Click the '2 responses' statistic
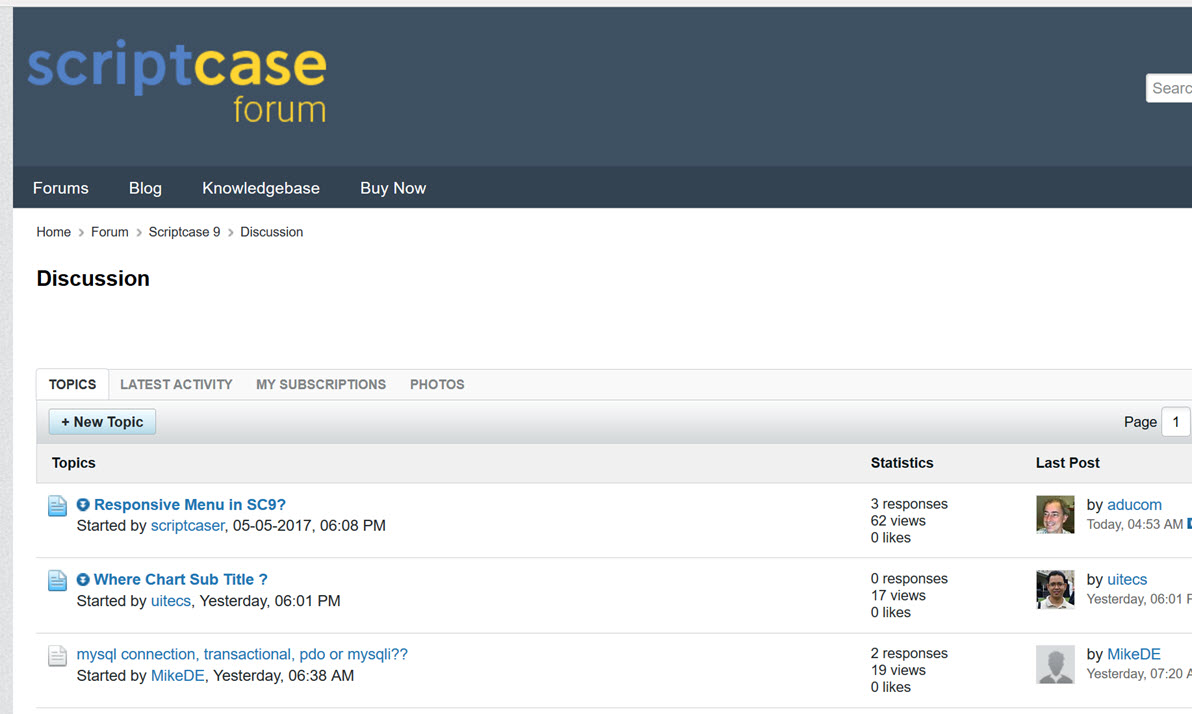The width and height of the screenshot is (1192, 714). (909, 653)
